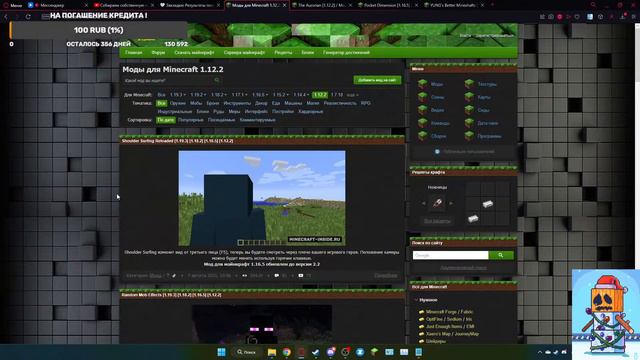640x360 pixels.
Task: Open the Видео section grass-block icon
Action: coord(422,110)
